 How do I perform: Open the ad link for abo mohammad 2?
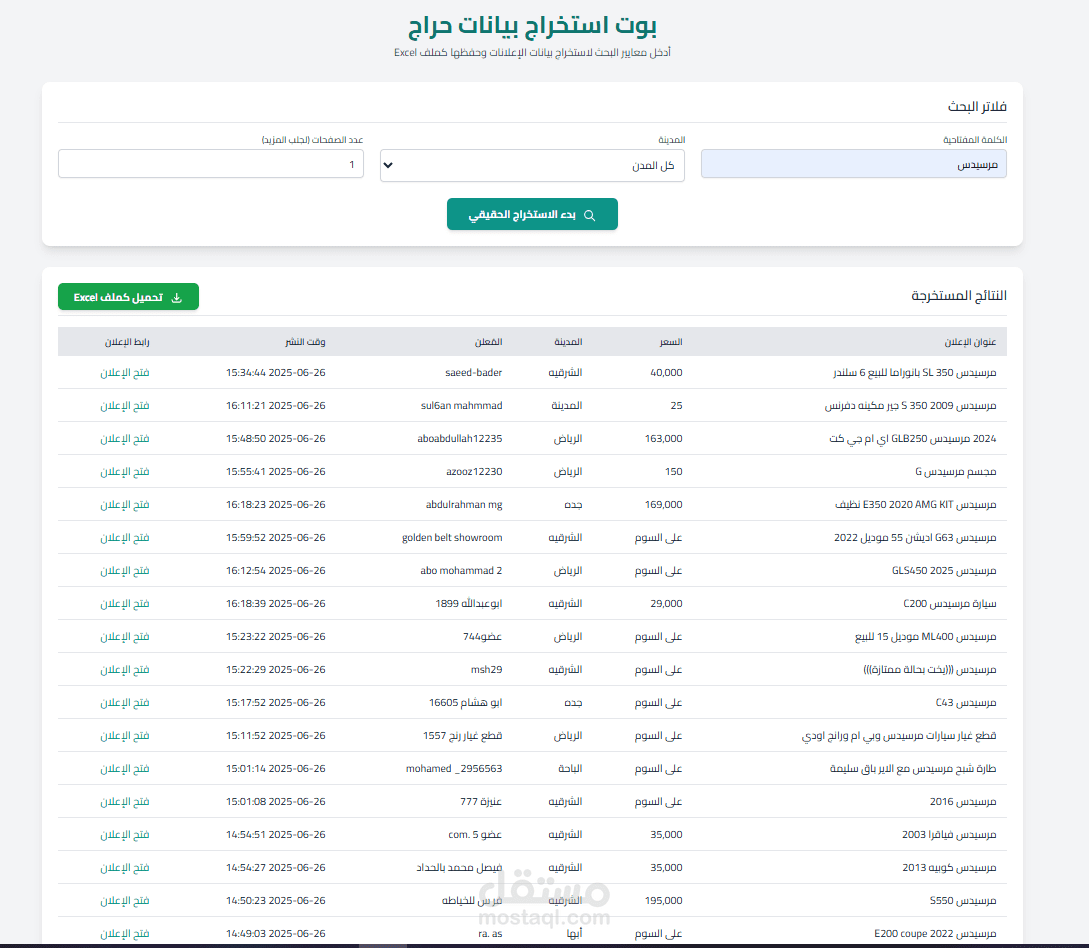coord(125,571)
